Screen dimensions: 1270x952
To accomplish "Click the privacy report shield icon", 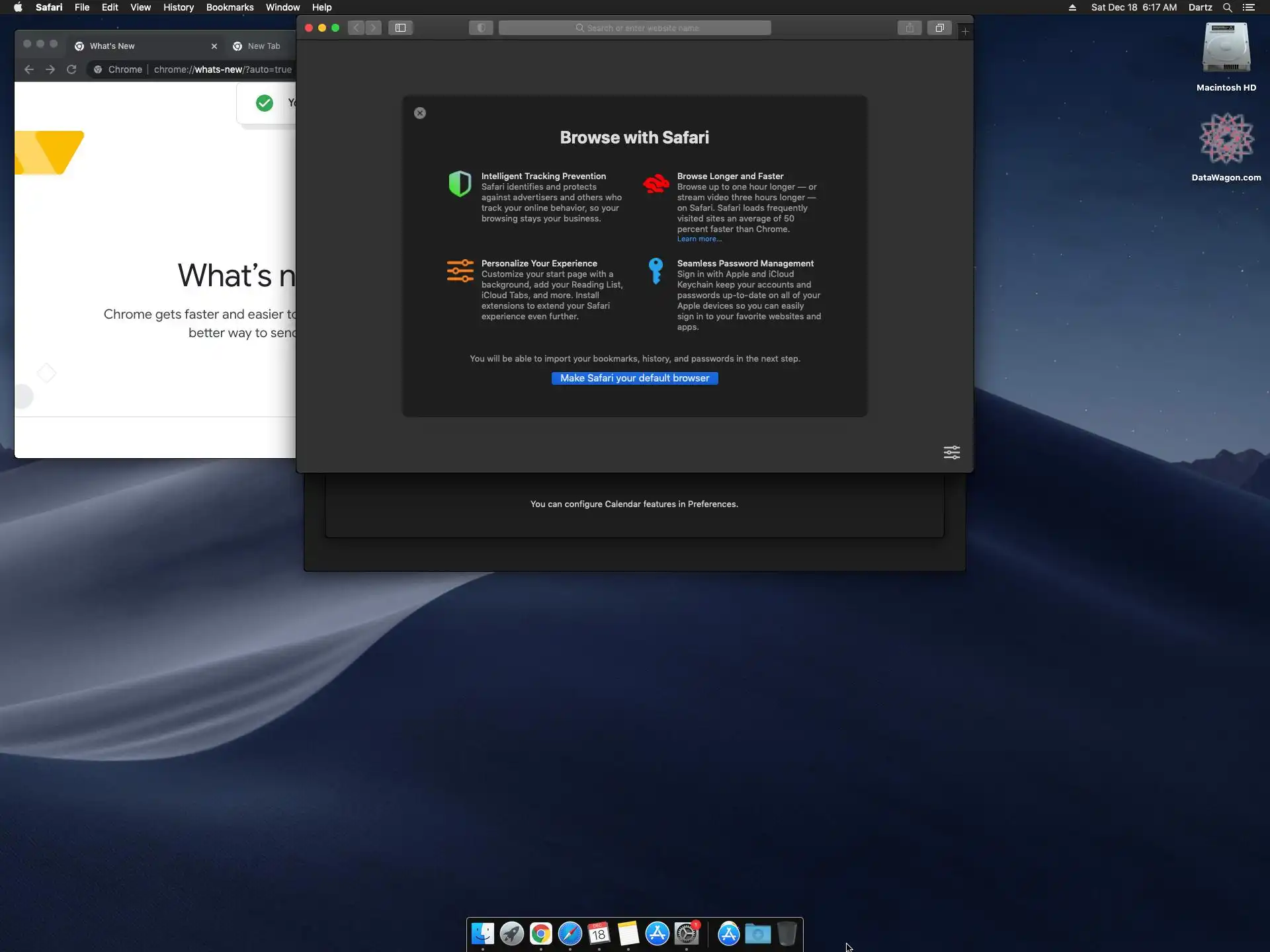I will coord(481,28).
